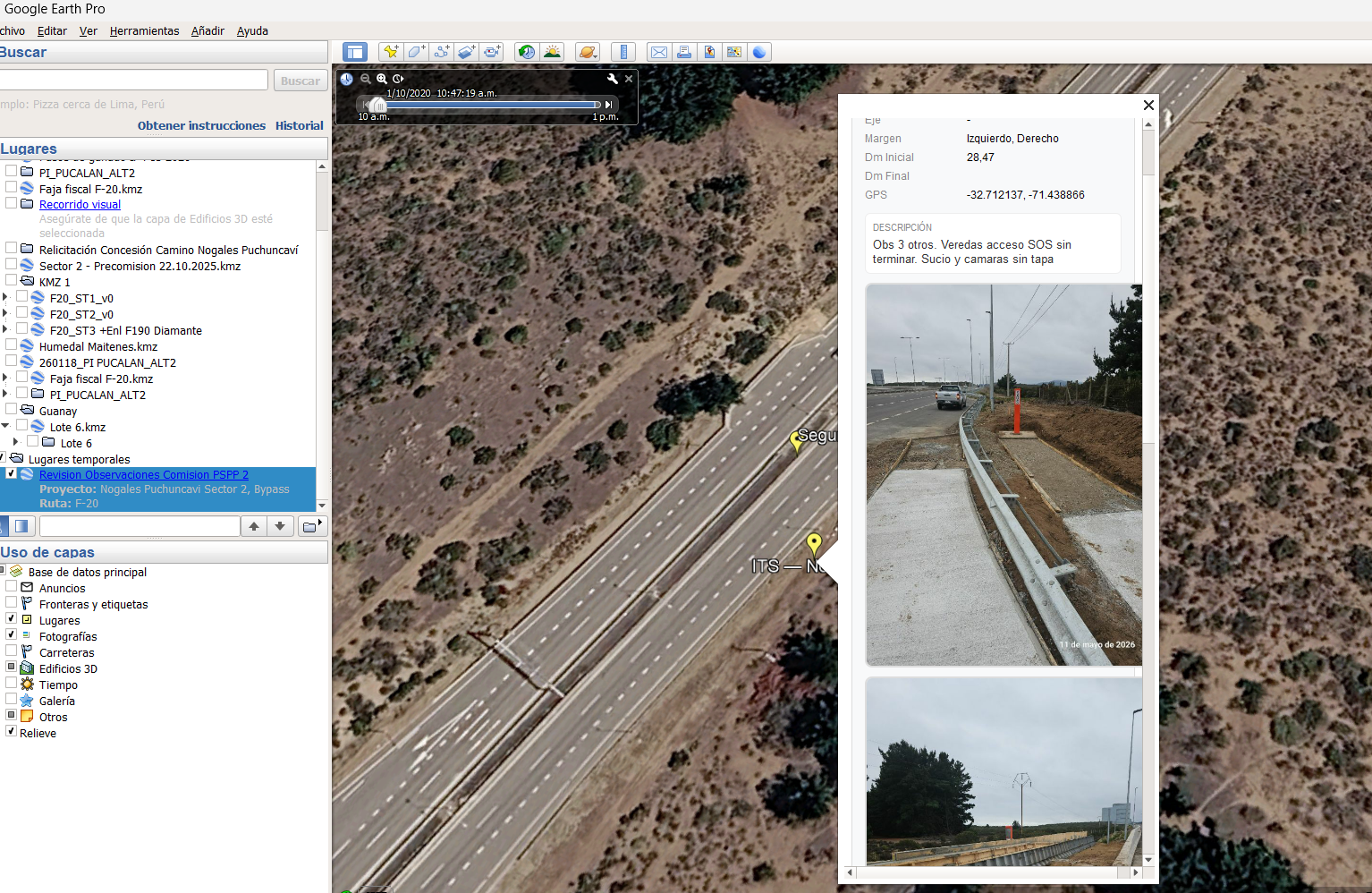
Task: Expand the F20_ST1_v0 tree item
Action: (5, 296)
